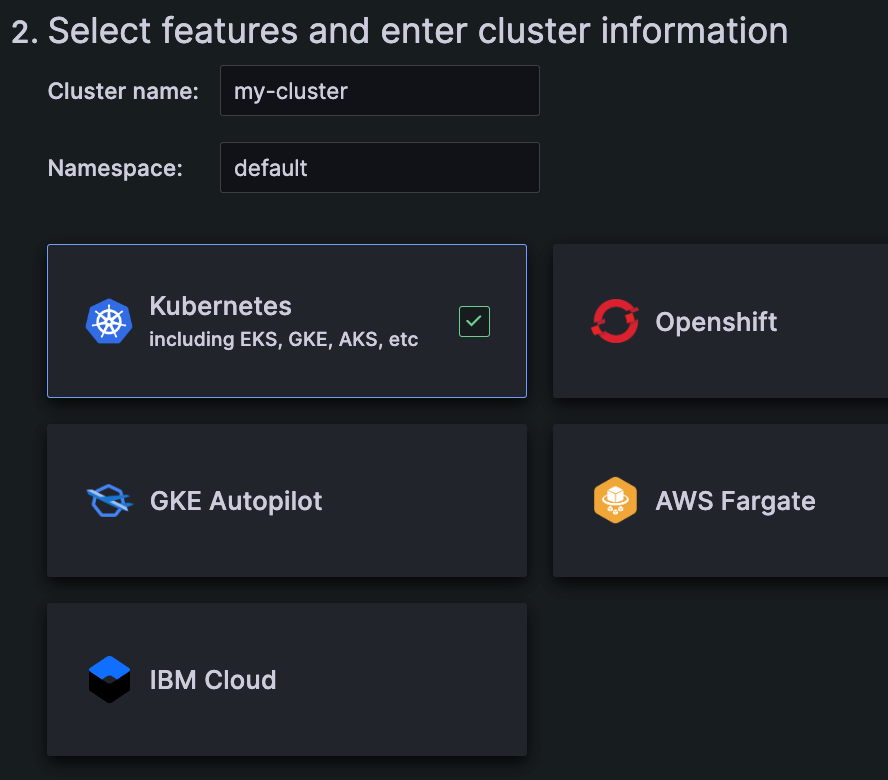Click the "Openshift" label text
This screenshot has height=780, width=888.
[x=716, y=322]
